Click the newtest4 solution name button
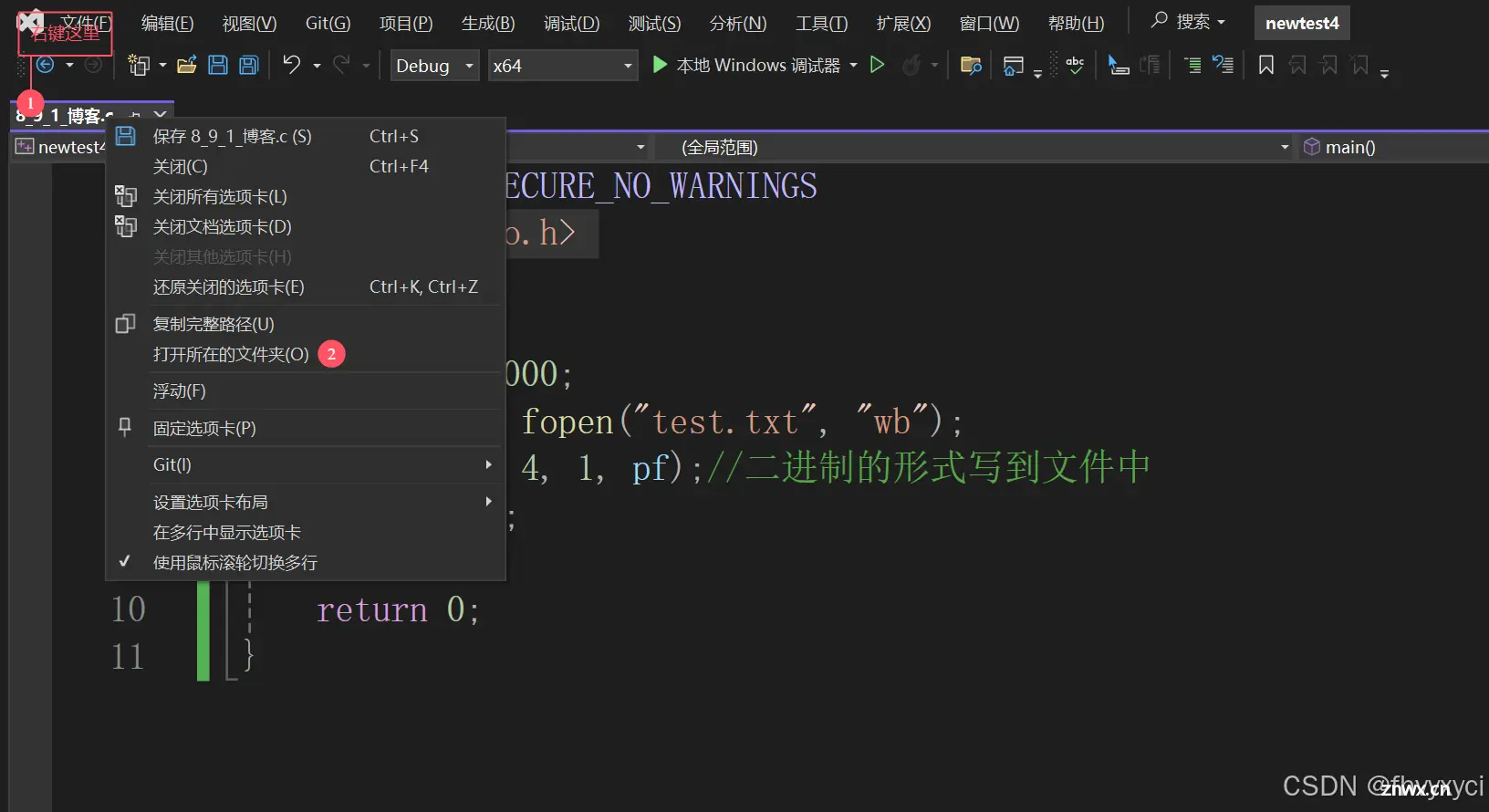Image resolution: width=1489 pixels, height=812 pixels. coord(1302,23)
